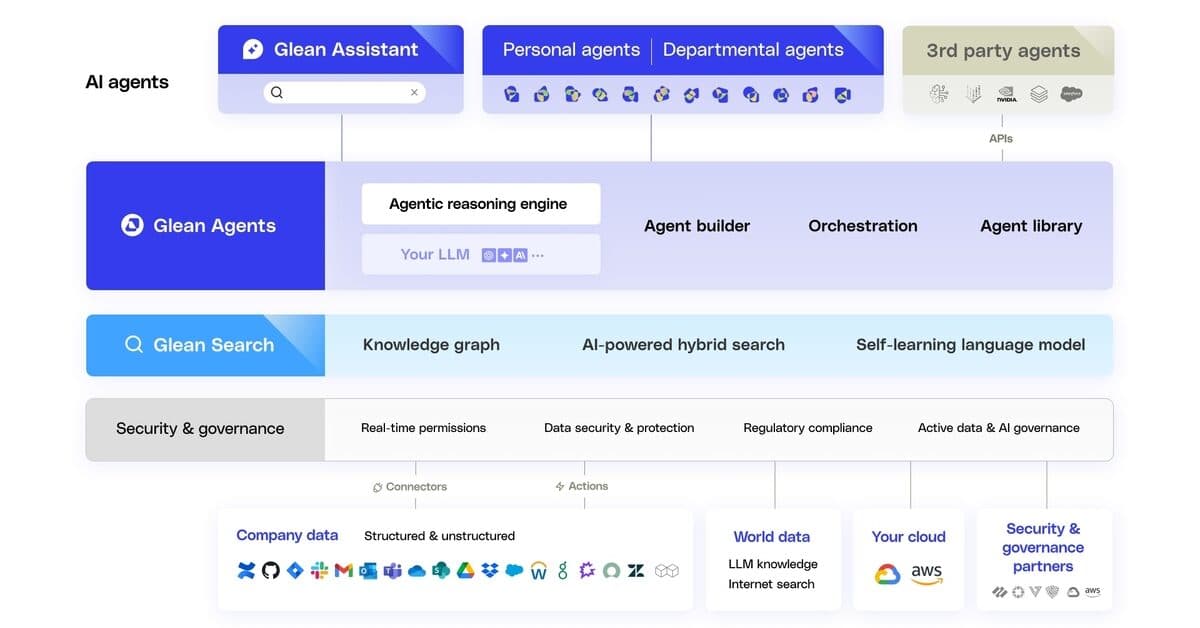Screen dimensions: 1200x628
Task: Click the Glean Search magnifier icon
Action: pos(133,344)
